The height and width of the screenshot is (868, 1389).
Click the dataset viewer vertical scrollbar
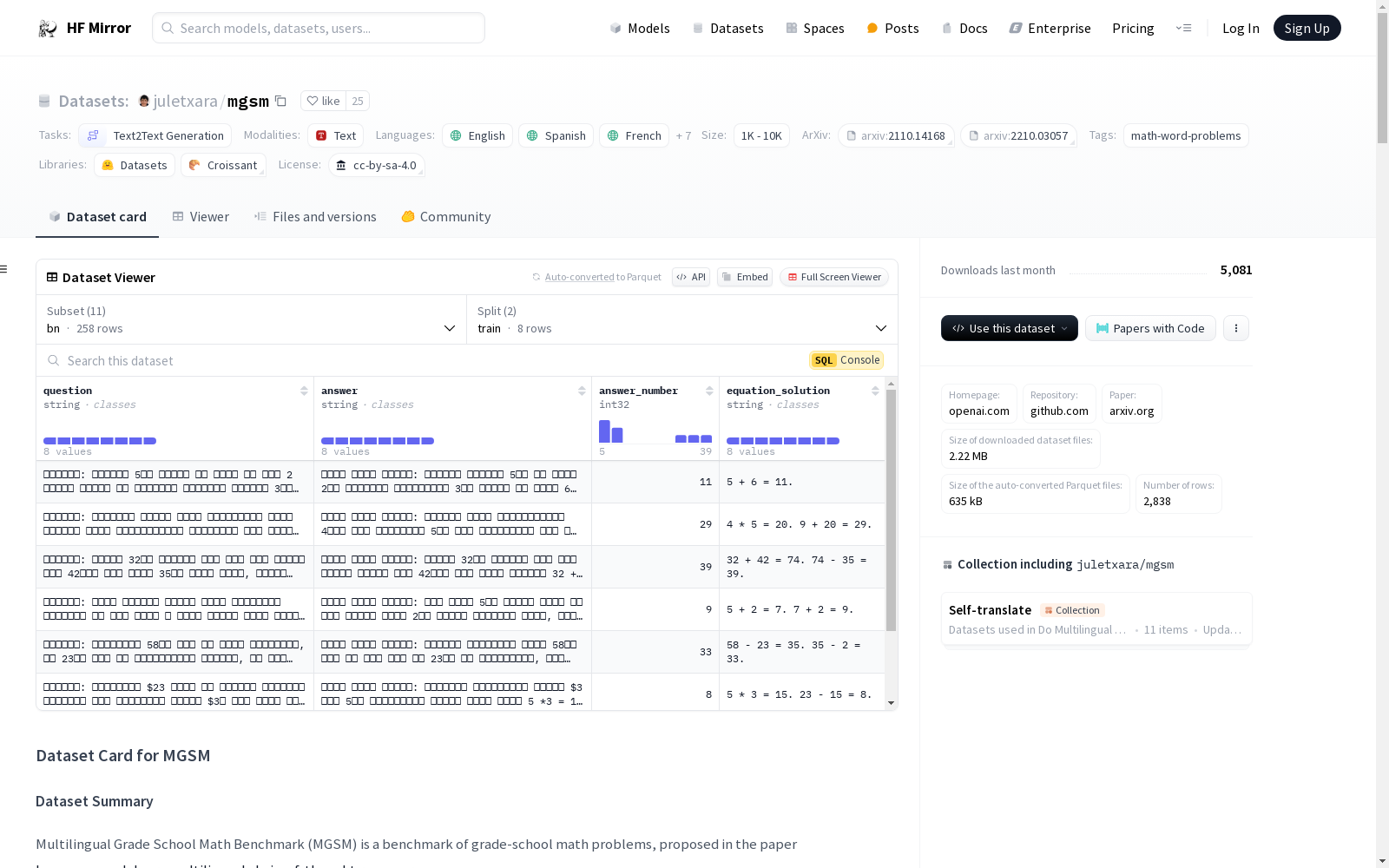tap(891, 510)
